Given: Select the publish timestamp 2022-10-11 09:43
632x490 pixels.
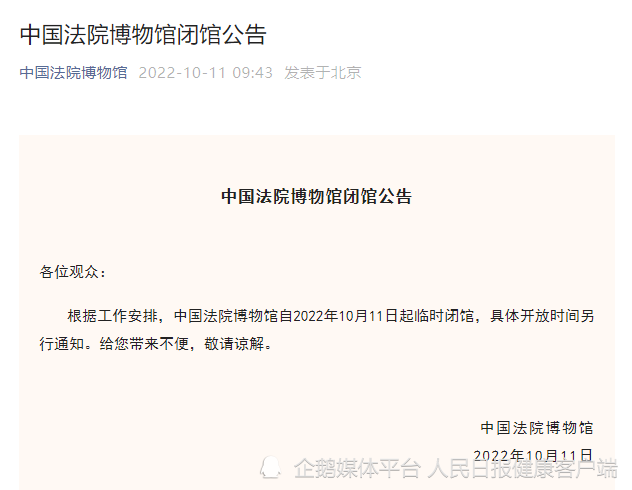Looking at the screenshot, I should [206, 73].
